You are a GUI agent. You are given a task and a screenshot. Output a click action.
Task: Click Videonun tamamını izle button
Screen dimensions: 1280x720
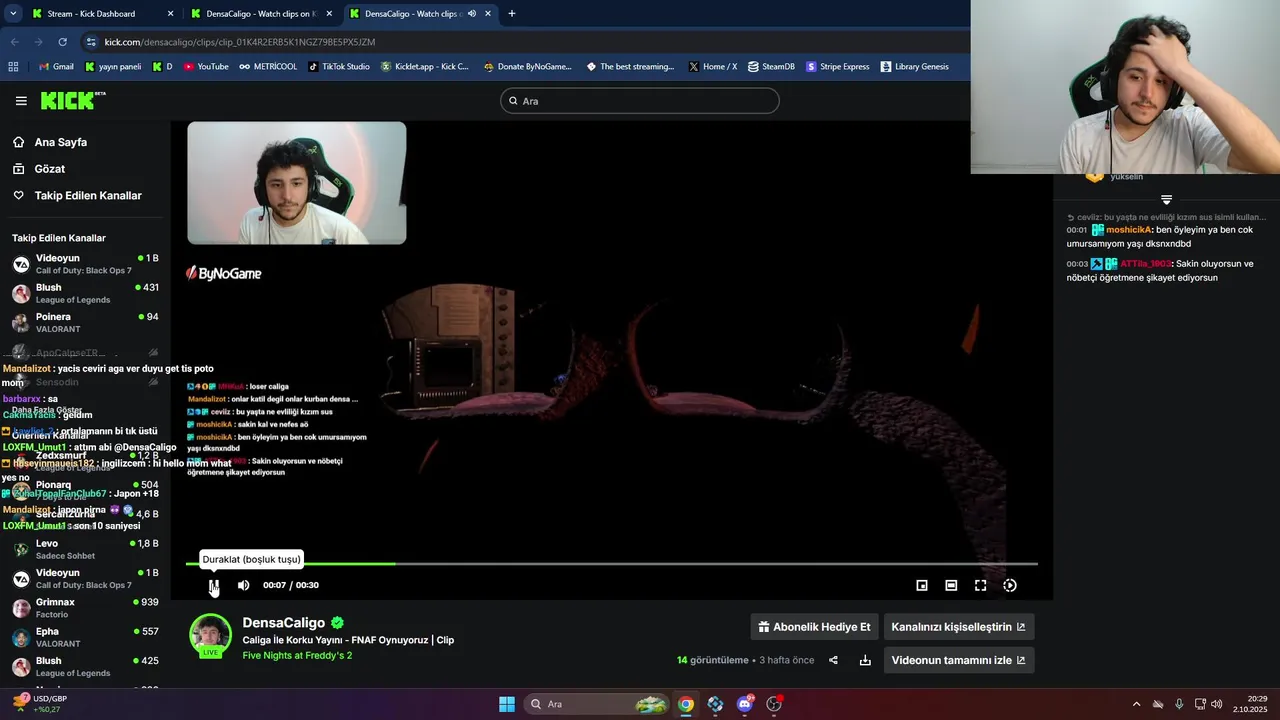point(958,660)
